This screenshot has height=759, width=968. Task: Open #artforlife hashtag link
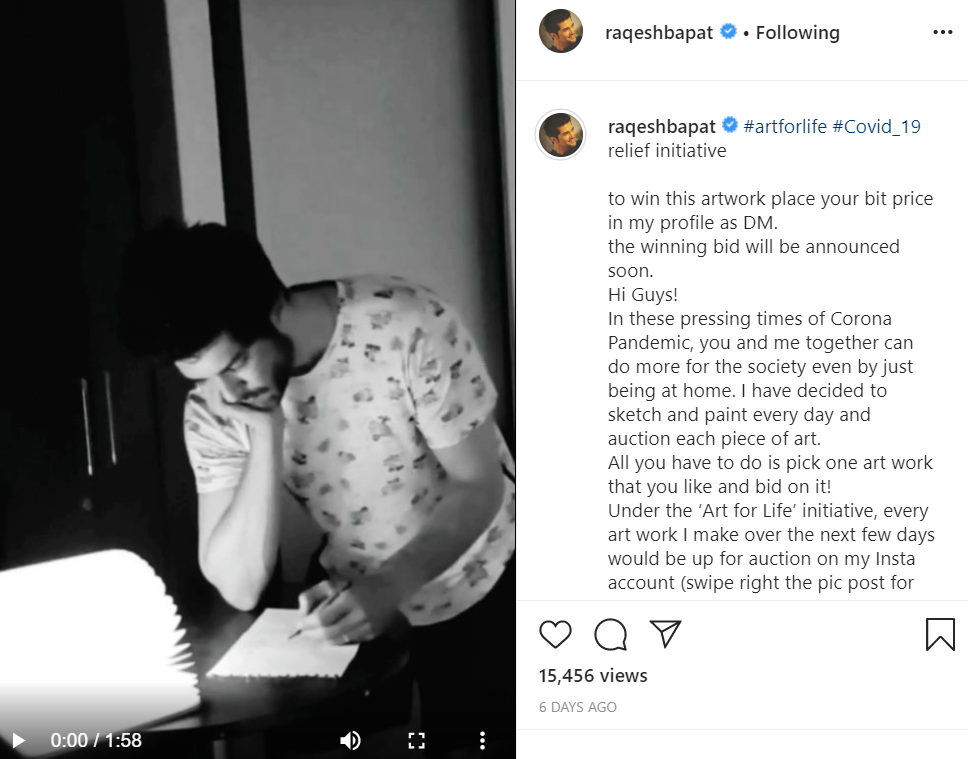point(784,127)
